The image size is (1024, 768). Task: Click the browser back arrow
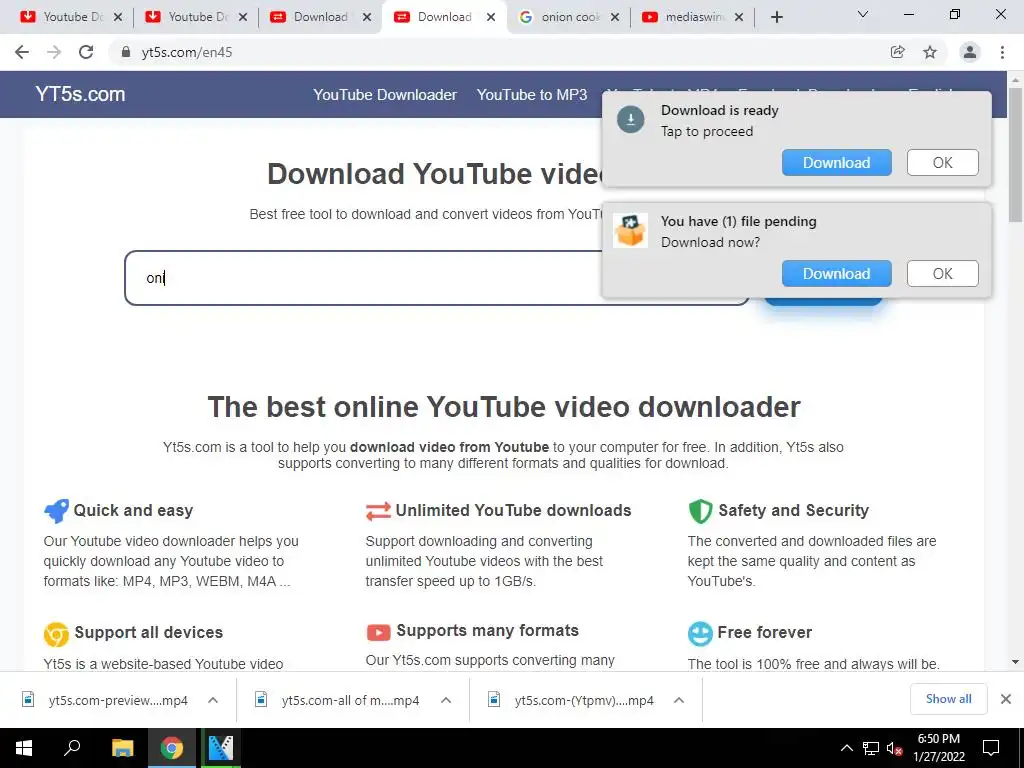tap(22, 52)
